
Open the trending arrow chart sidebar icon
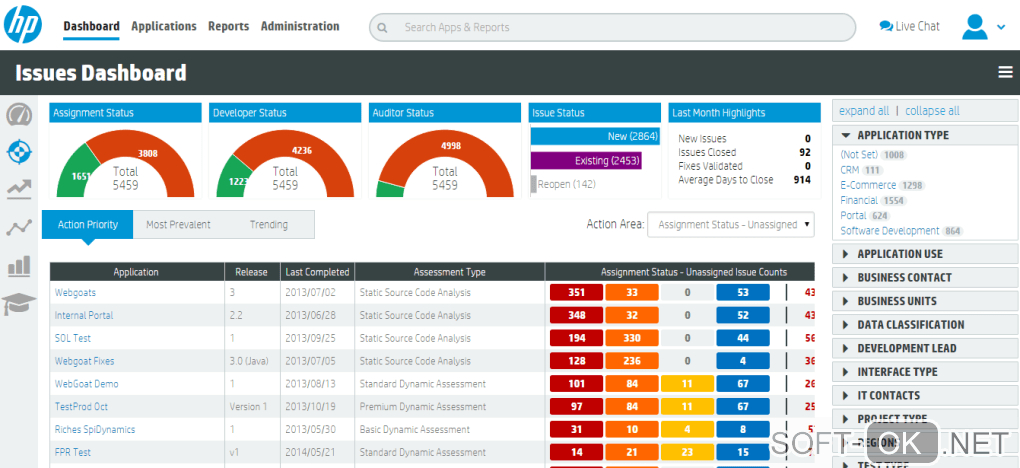click(x=19, y=189)
